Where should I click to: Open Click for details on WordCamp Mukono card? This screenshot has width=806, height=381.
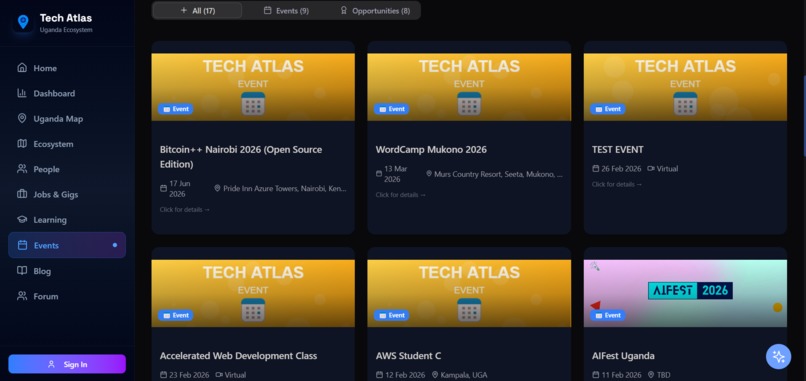[x=400, y=195]
